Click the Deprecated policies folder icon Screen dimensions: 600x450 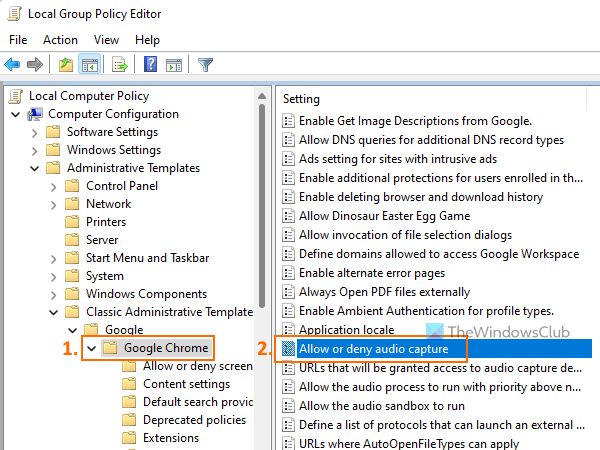click(x=129, y=420)
